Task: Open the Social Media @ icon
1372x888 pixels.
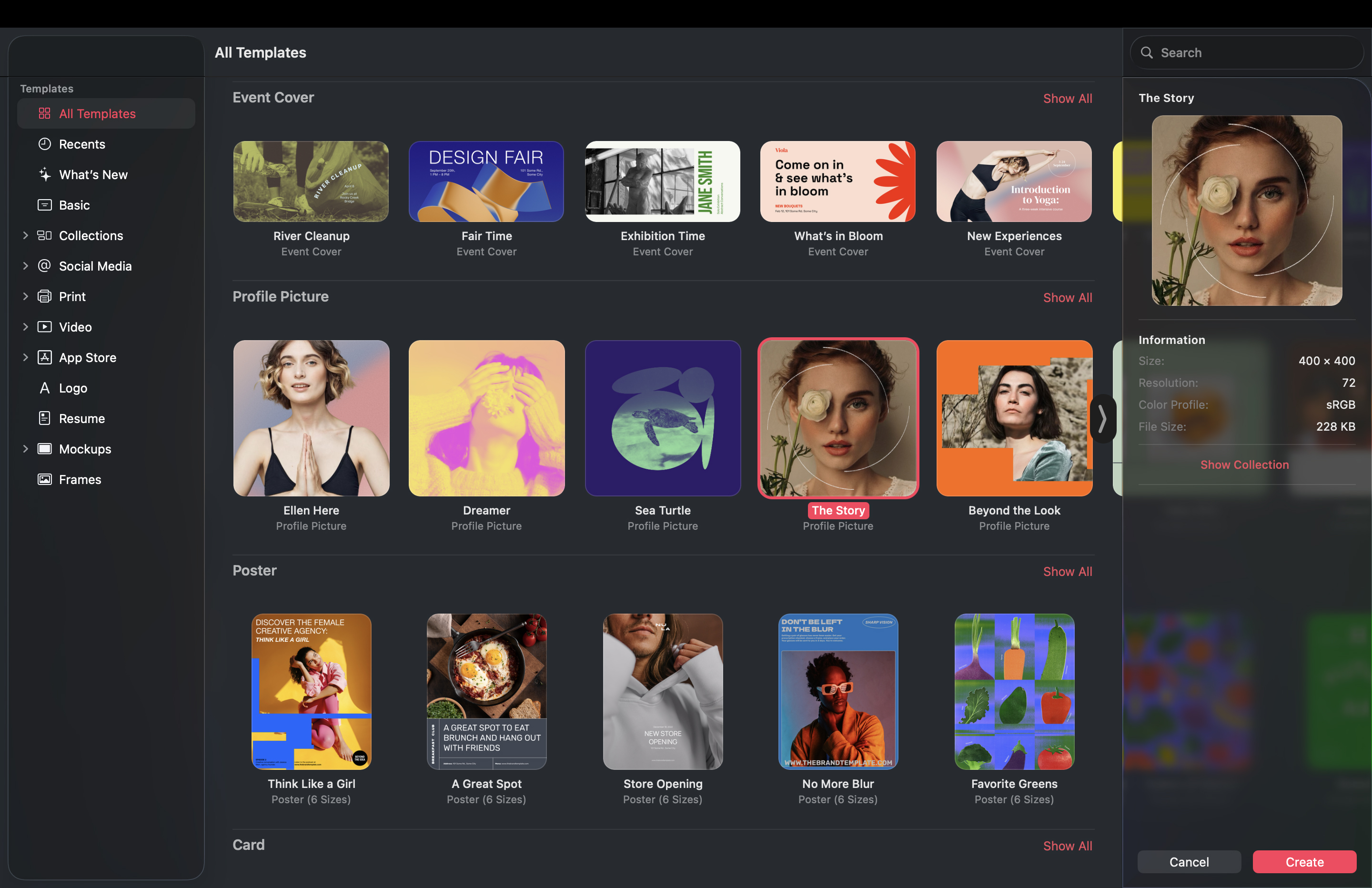Action: 45,266
